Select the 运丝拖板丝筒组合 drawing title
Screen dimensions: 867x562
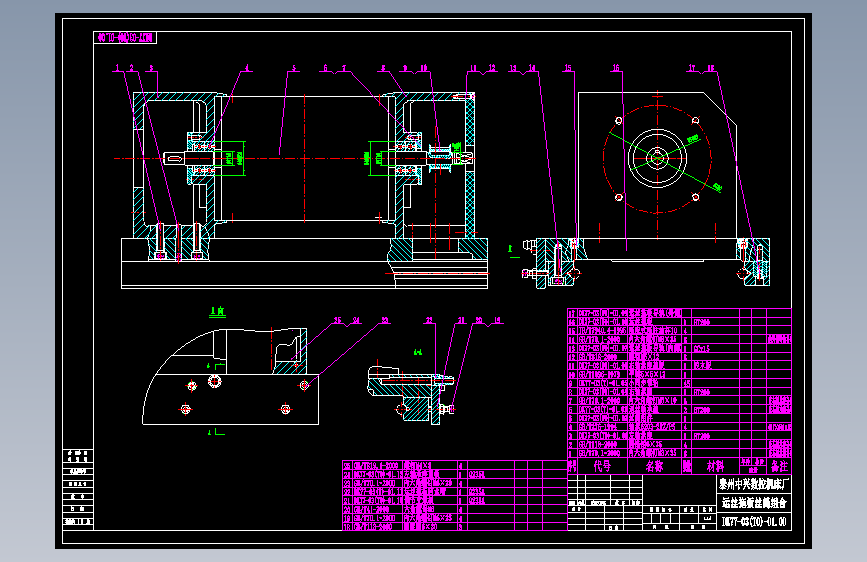click(x=754, y=503)
